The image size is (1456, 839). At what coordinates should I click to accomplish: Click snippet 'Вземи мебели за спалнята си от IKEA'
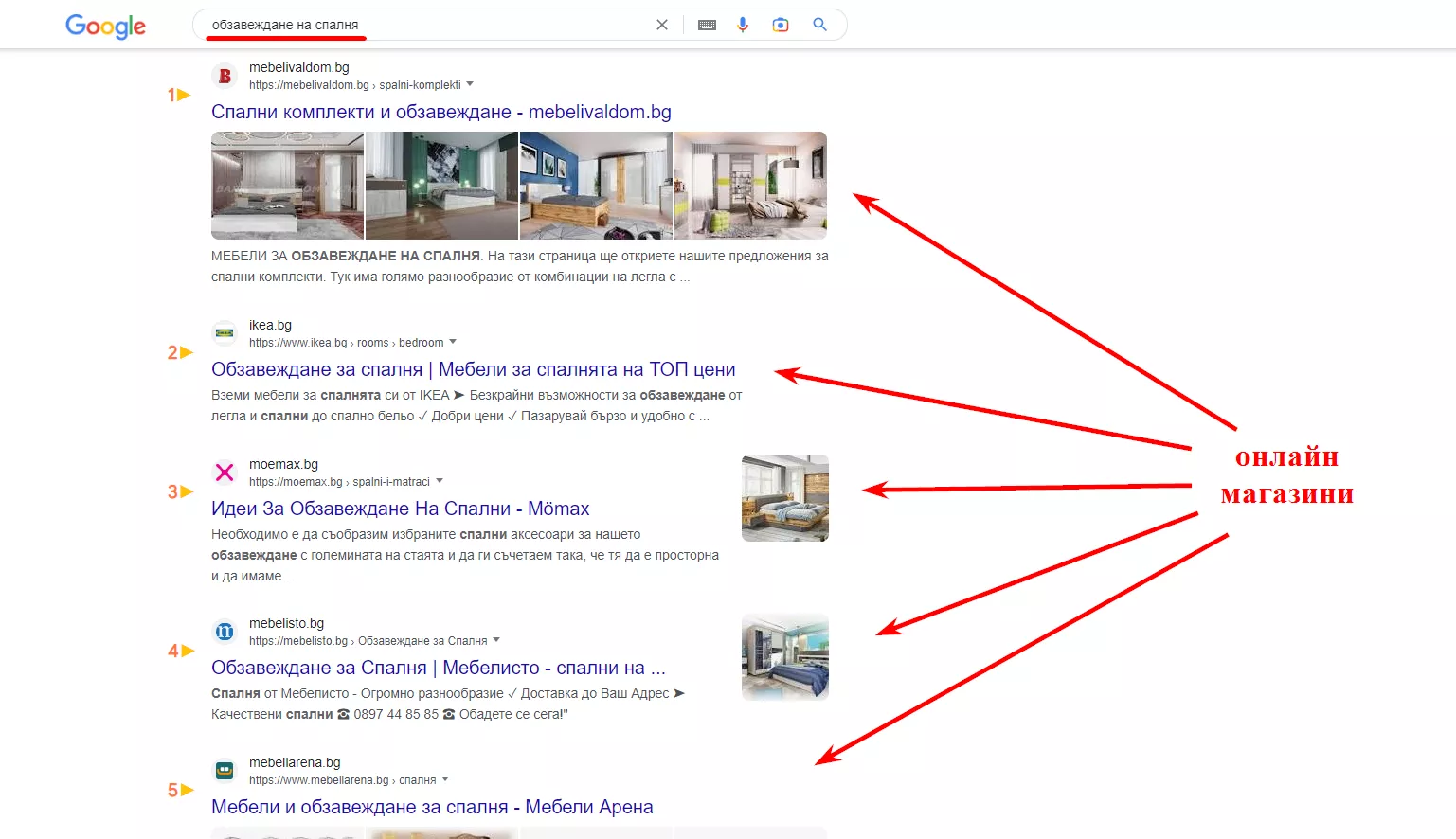tap(331, 395)
